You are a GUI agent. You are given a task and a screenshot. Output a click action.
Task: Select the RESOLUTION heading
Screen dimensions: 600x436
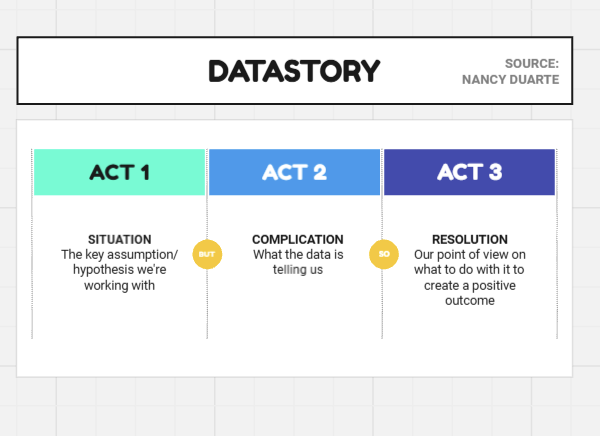pos(470,239)
